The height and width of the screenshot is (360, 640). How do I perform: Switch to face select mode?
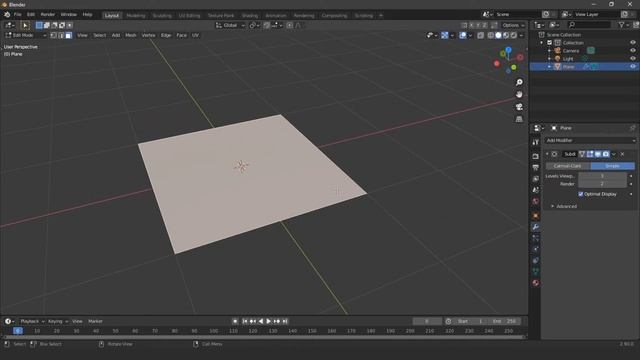coord(69,36)
